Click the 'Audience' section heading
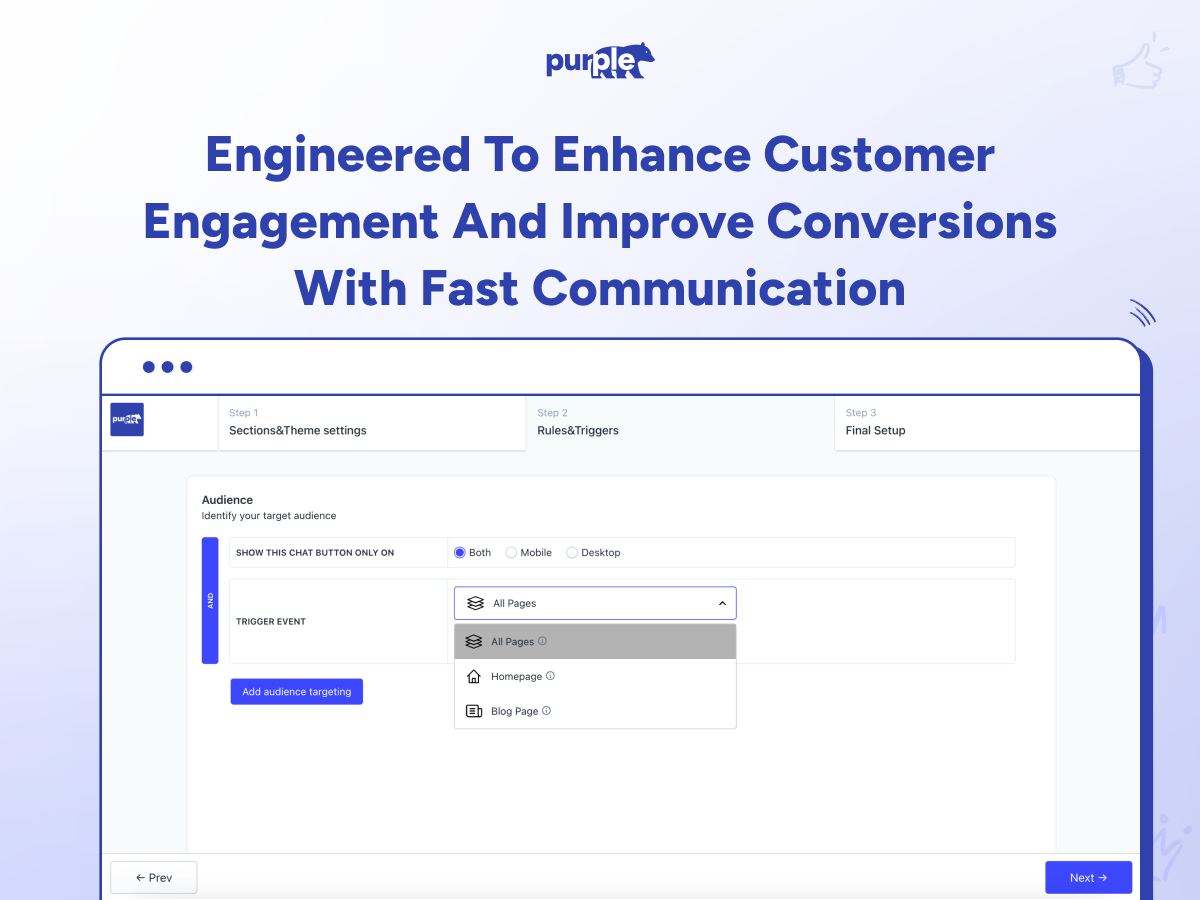This screenshot has height=900, width=1200. (x=227, y=499)
